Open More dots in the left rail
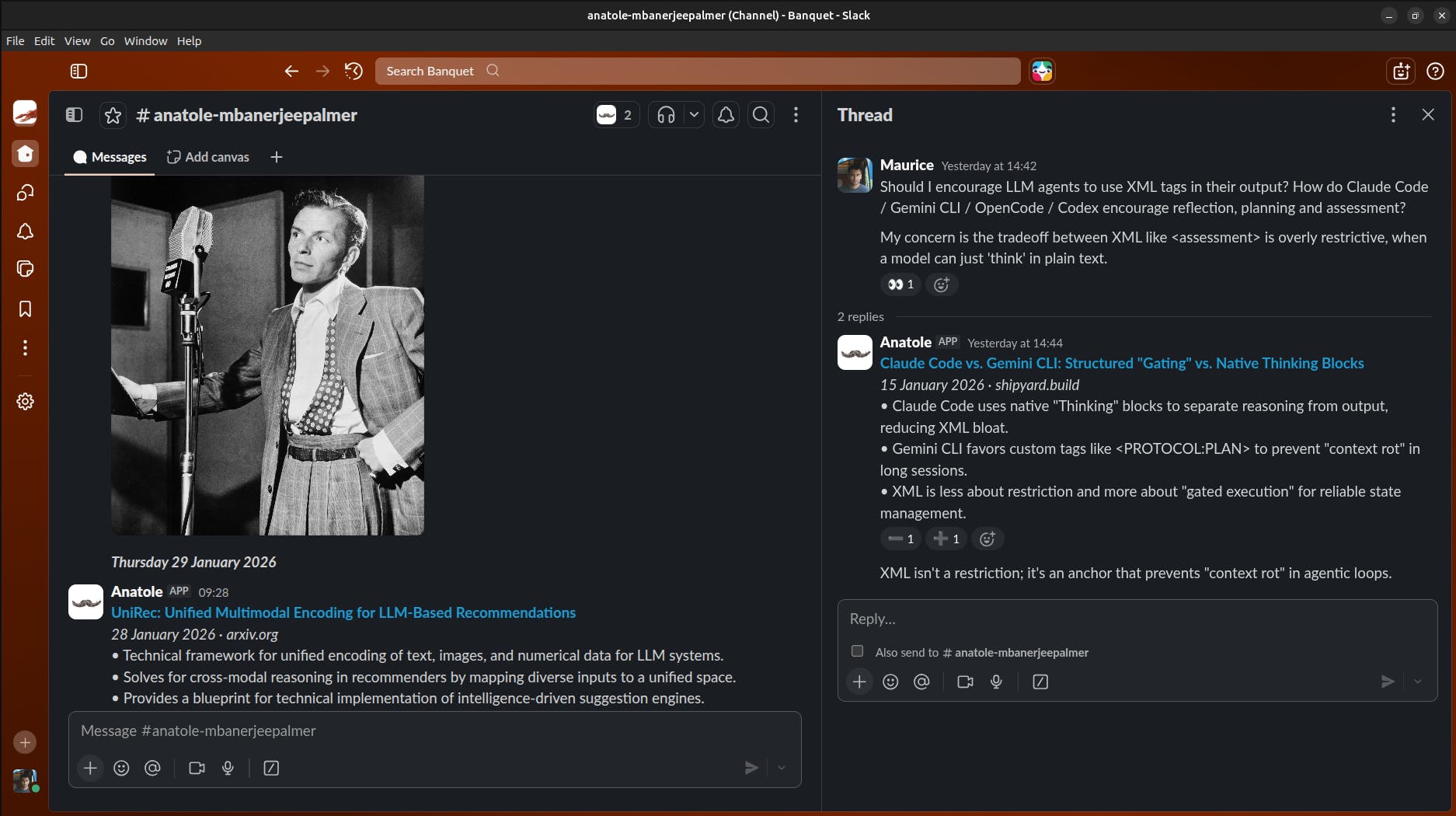This screenshot has height=816, width=1456. [25, 347]
